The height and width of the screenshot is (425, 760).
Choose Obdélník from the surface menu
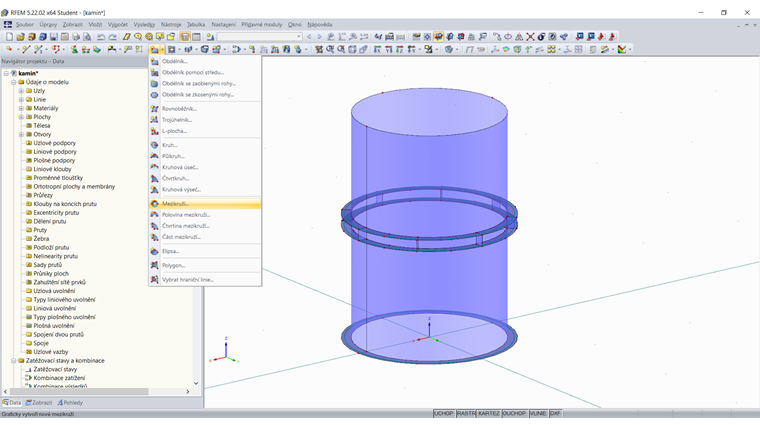pos(205,61)
